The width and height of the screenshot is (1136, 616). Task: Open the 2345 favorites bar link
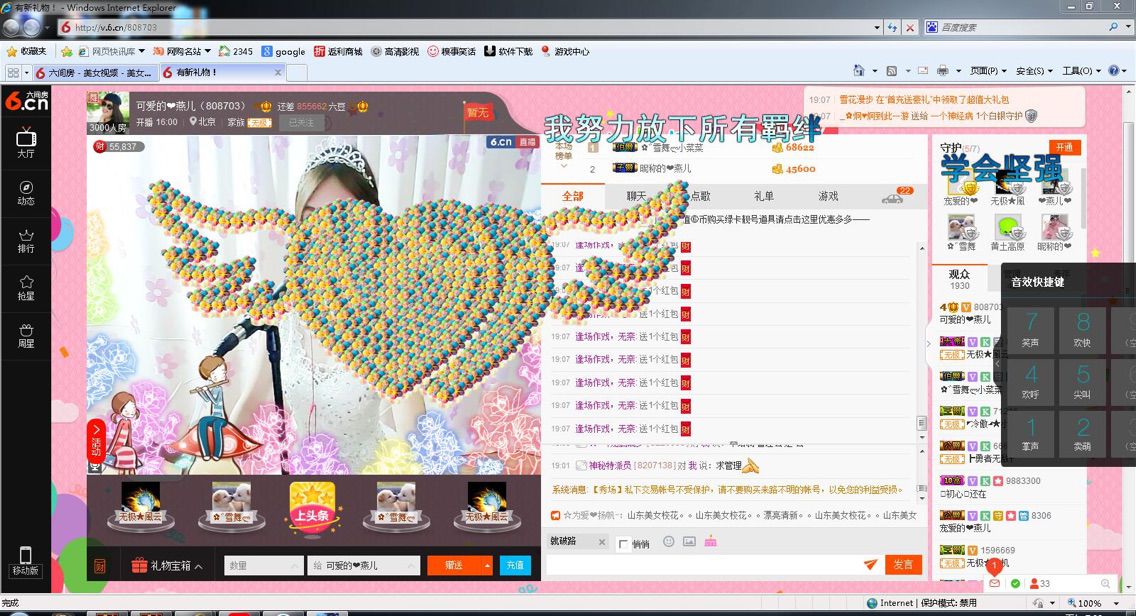235,51
